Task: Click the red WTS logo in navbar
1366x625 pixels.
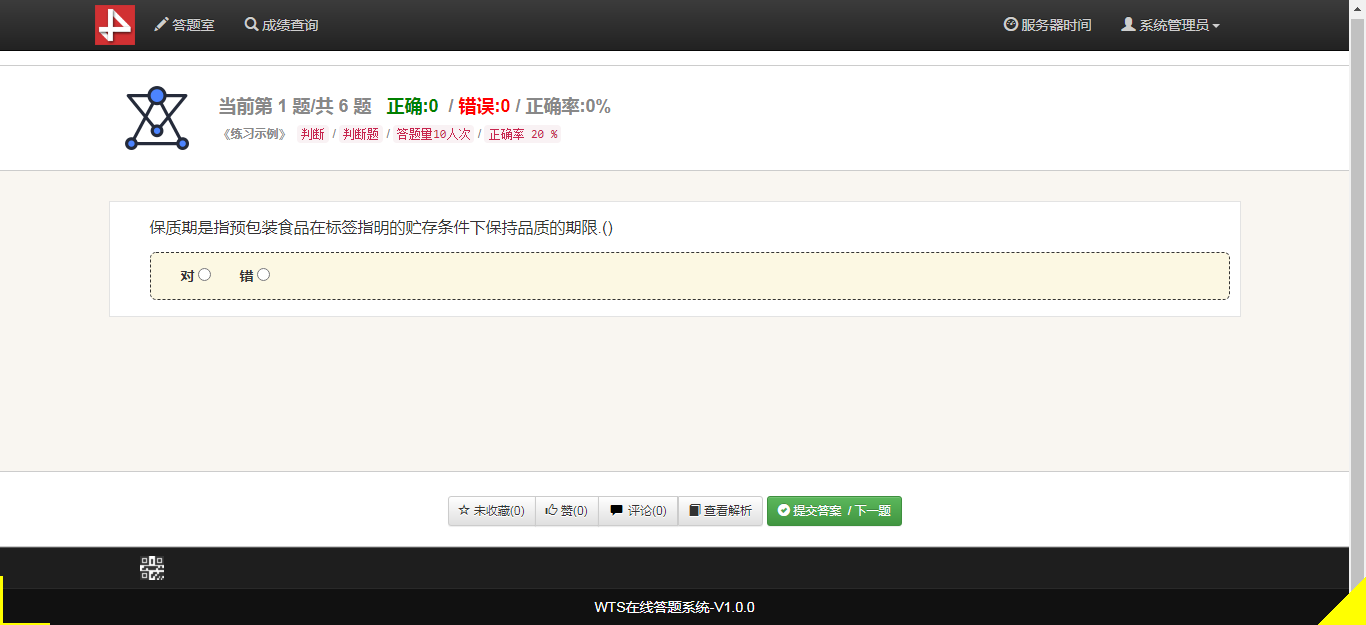Action: click(115, 25)
